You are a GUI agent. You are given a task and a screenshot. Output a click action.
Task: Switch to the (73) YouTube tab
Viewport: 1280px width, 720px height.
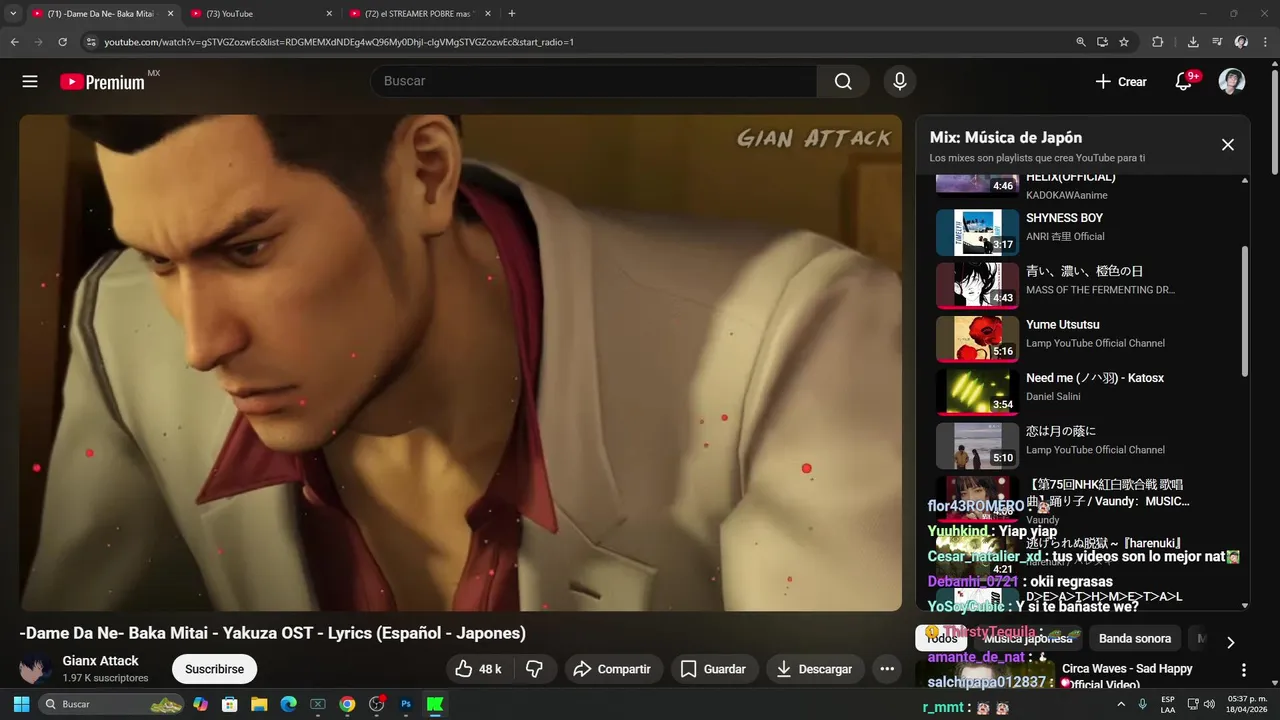[x=261, y=13]
